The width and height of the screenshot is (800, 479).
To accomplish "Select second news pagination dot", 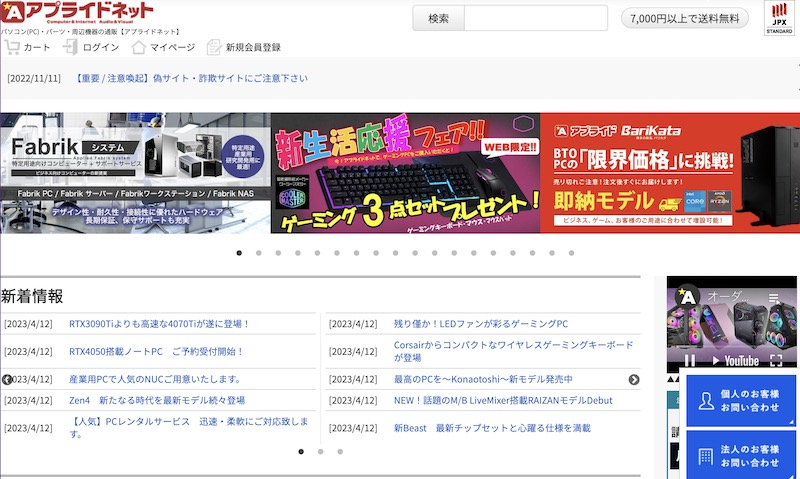I will pyautogui.click(x=320, y=451).
